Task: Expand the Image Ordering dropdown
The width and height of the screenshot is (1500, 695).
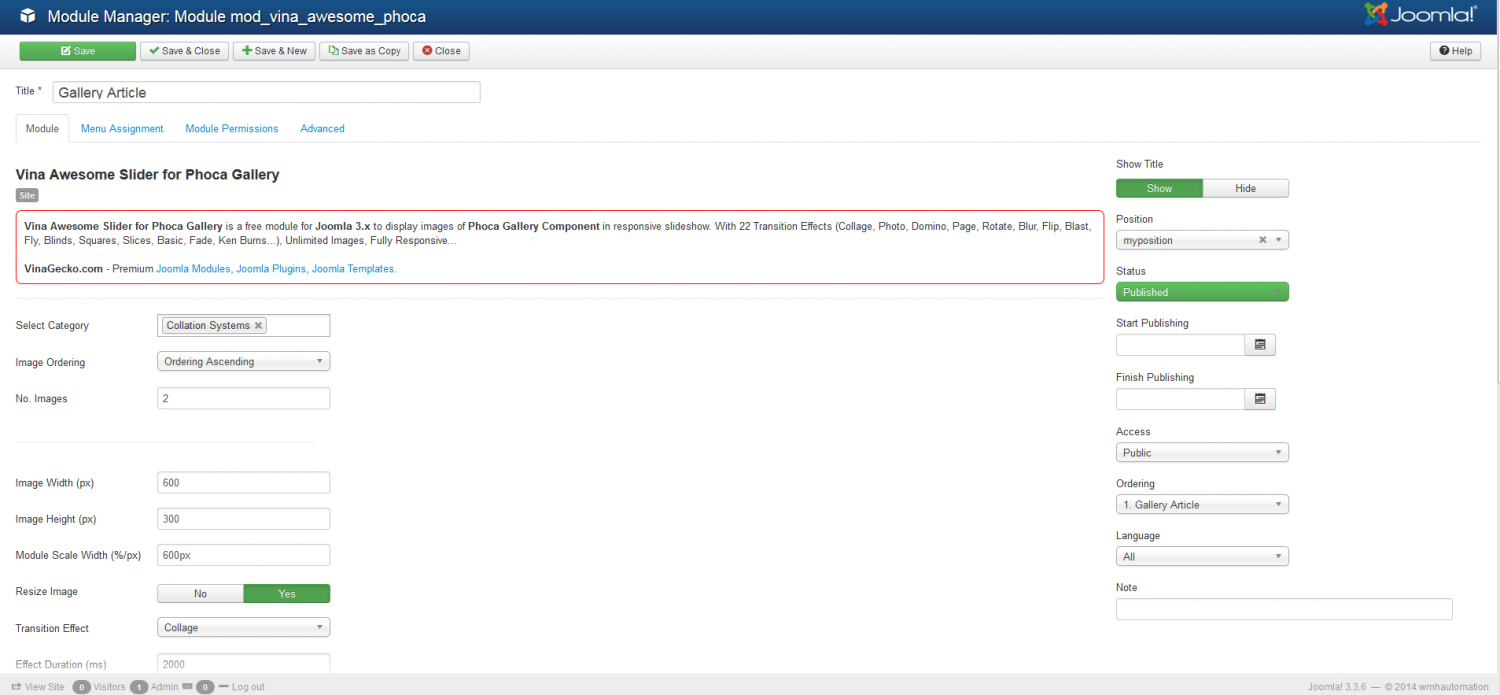Action: click(243, 362)
